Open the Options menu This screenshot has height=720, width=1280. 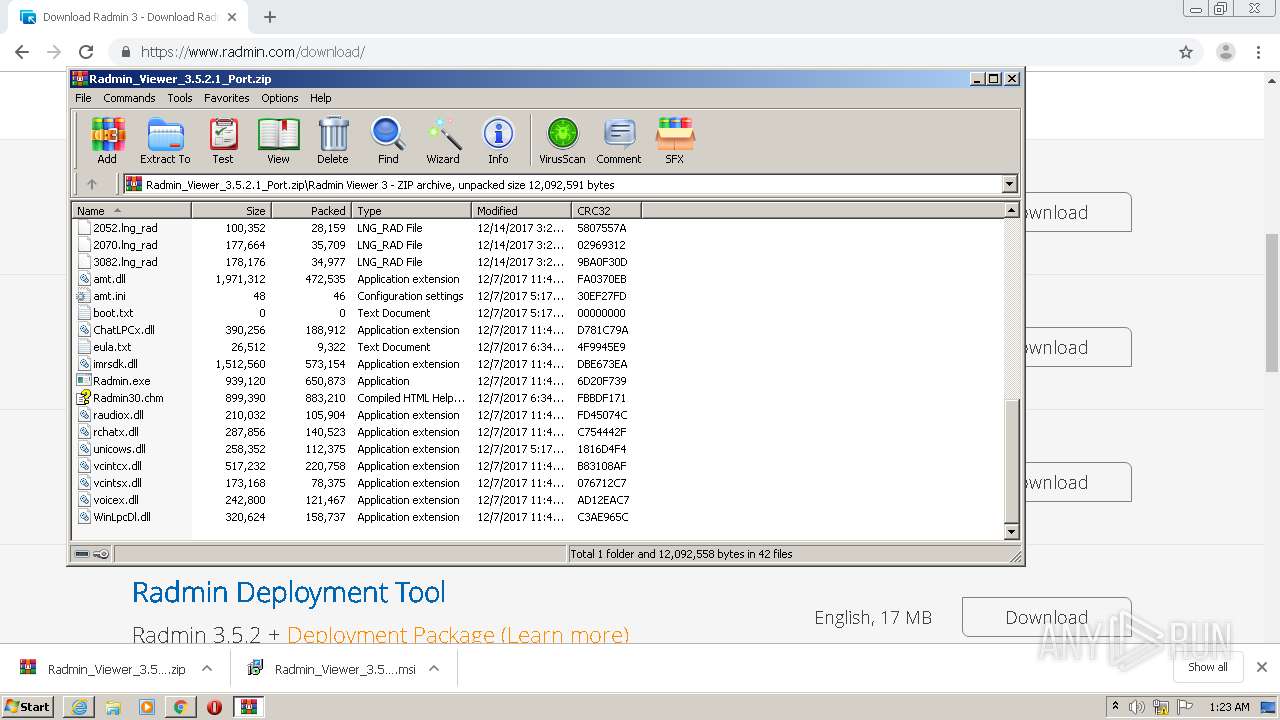[x=280, y=98]
